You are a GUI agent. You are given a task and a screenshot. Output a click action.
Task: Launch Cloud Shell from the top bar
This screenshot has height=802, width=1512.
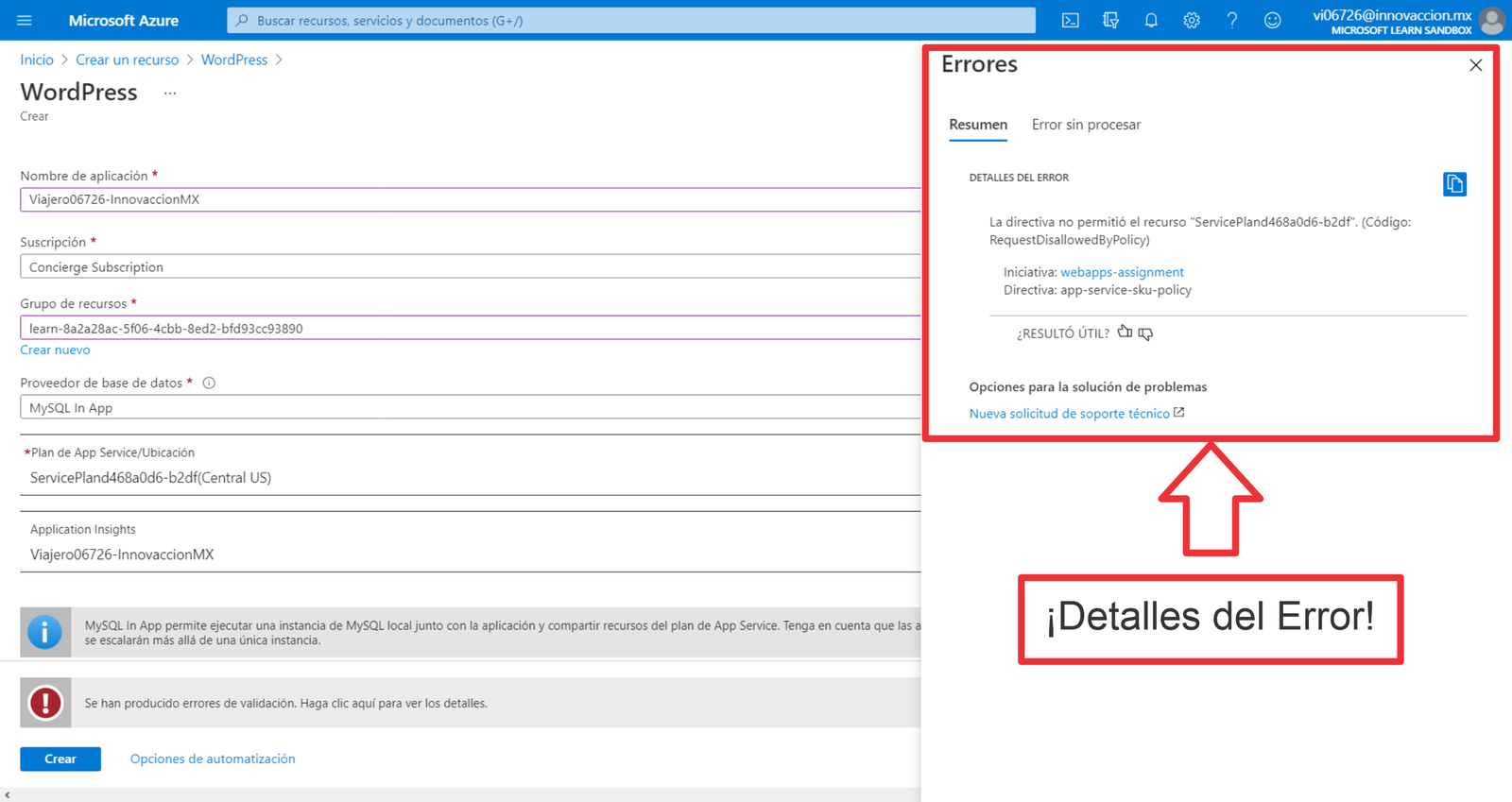pyautogui.click(x=1070, y=20)
